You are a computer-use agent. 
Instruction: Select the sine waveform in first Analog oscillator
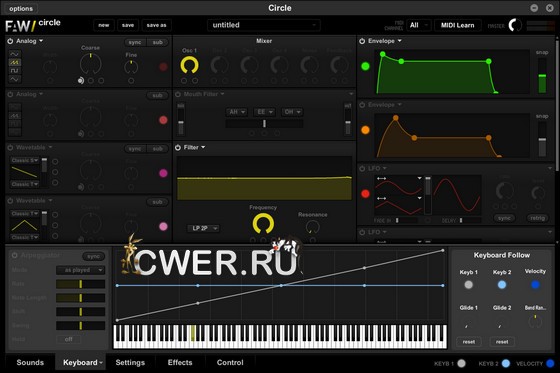(15, 54)
